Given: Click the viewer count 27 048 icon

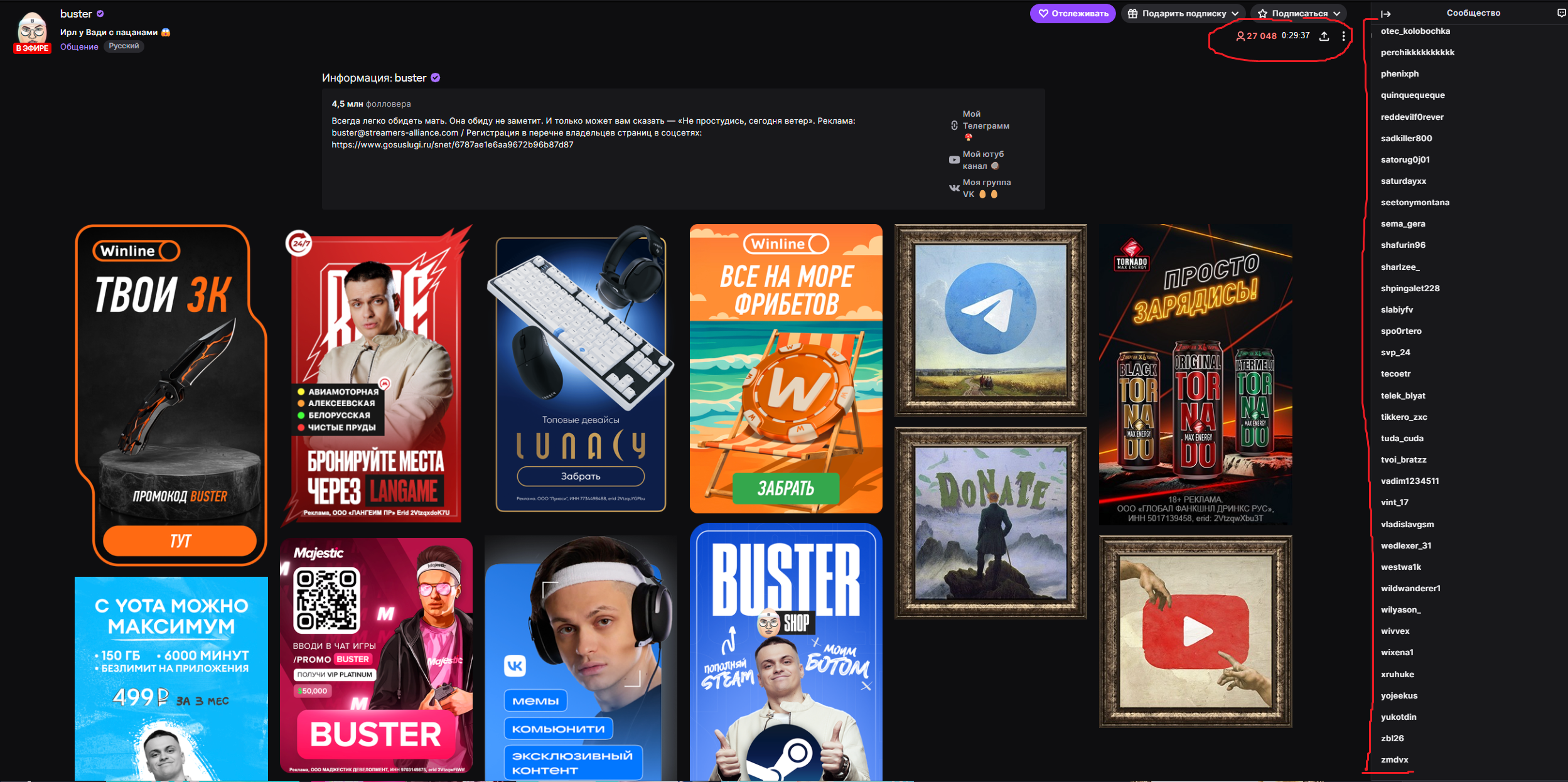Looking at the screenshot, I should [x=1240, y=36].
